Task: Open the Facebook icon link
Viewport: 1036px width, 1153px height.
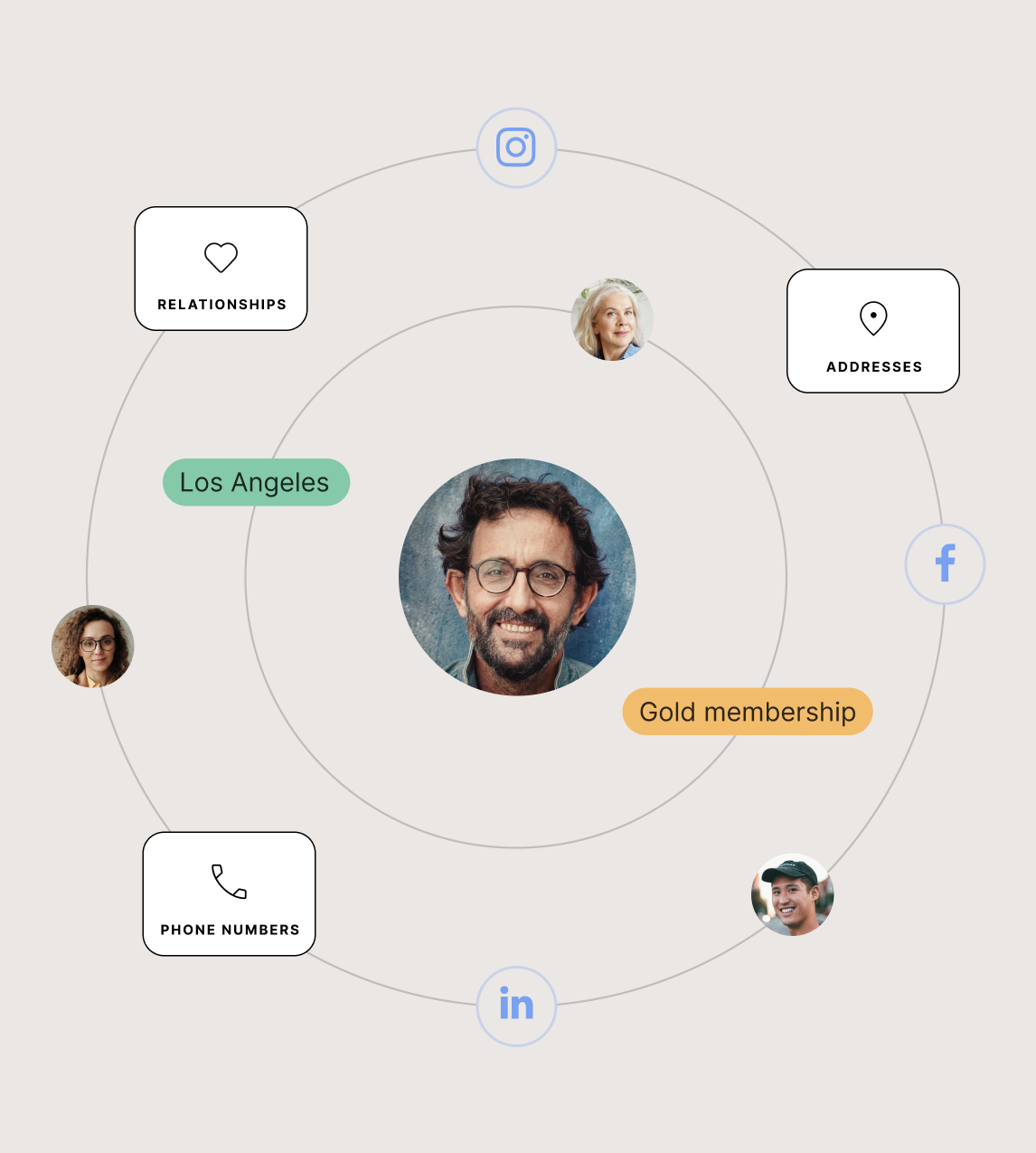Action: pos(945,564)
